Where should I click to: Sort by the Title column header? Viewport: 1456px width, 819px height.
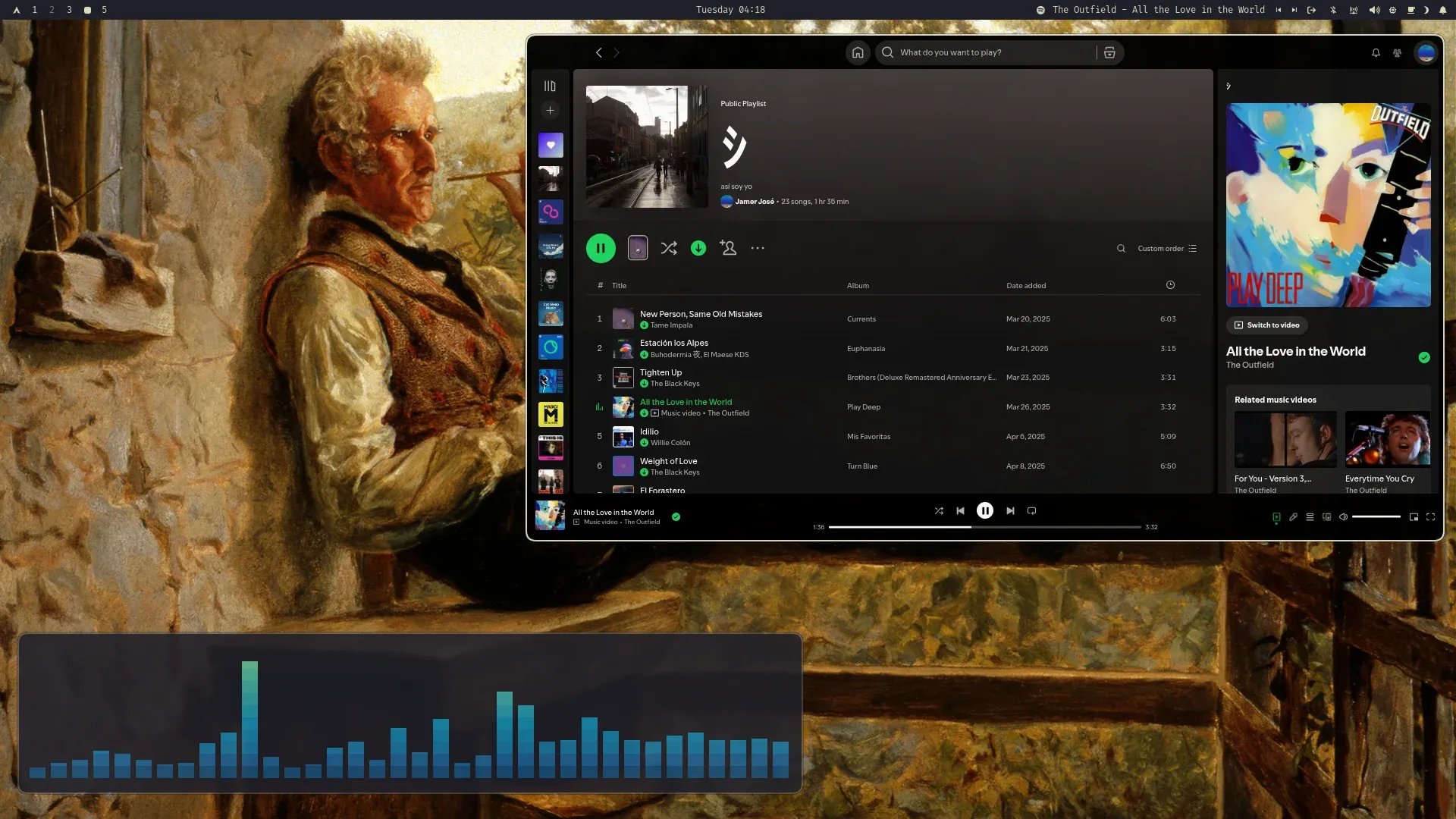click(619, 286)
